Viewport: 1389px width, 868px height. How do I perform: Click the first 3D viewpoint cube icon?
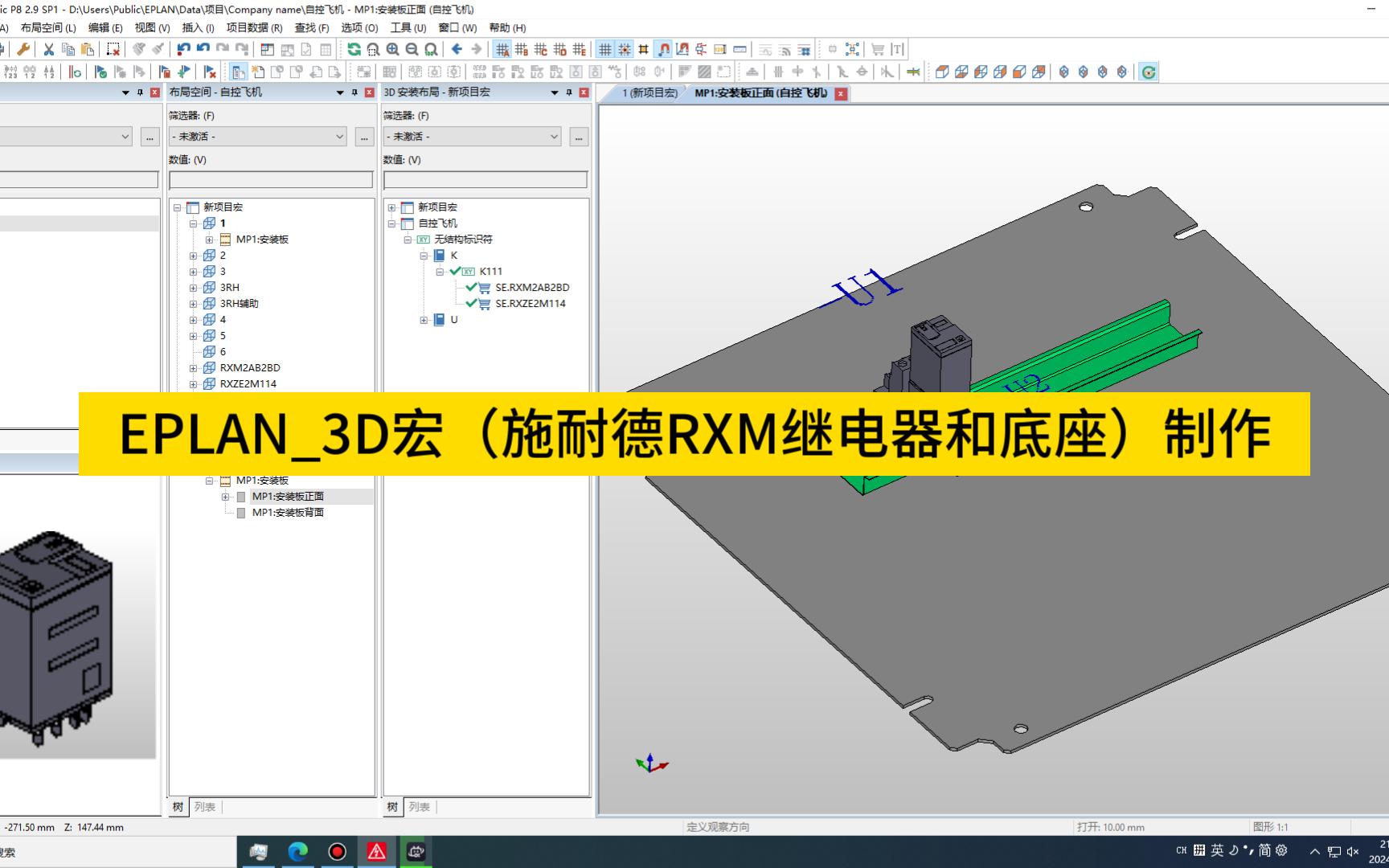(x=942, y=72)
